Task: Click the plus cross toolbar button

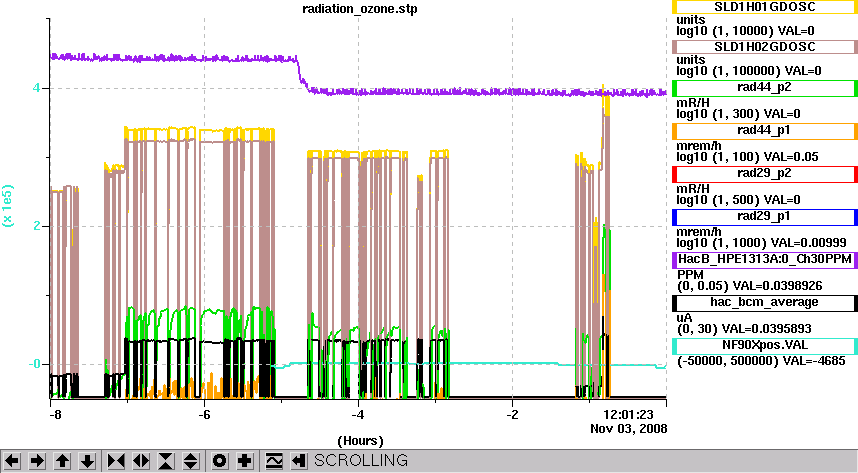Action: pos(245,461)
